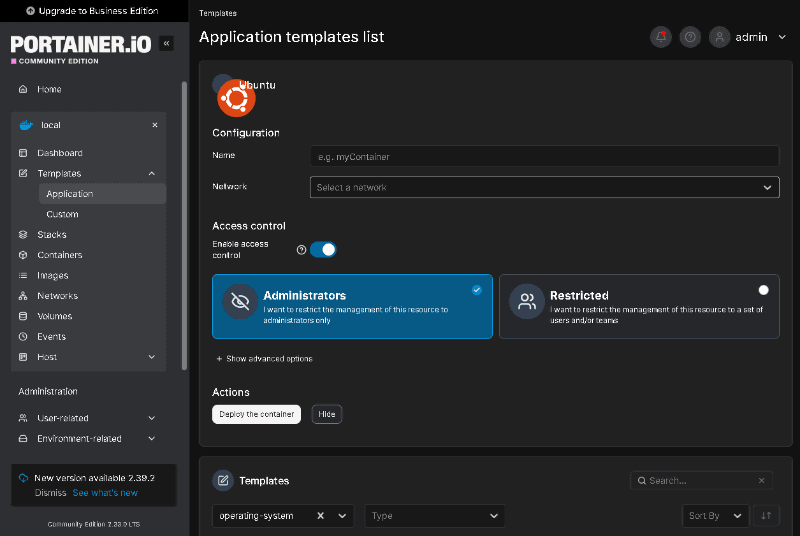
Task: Go to Events in the sidebar
Action: [52, 337]
